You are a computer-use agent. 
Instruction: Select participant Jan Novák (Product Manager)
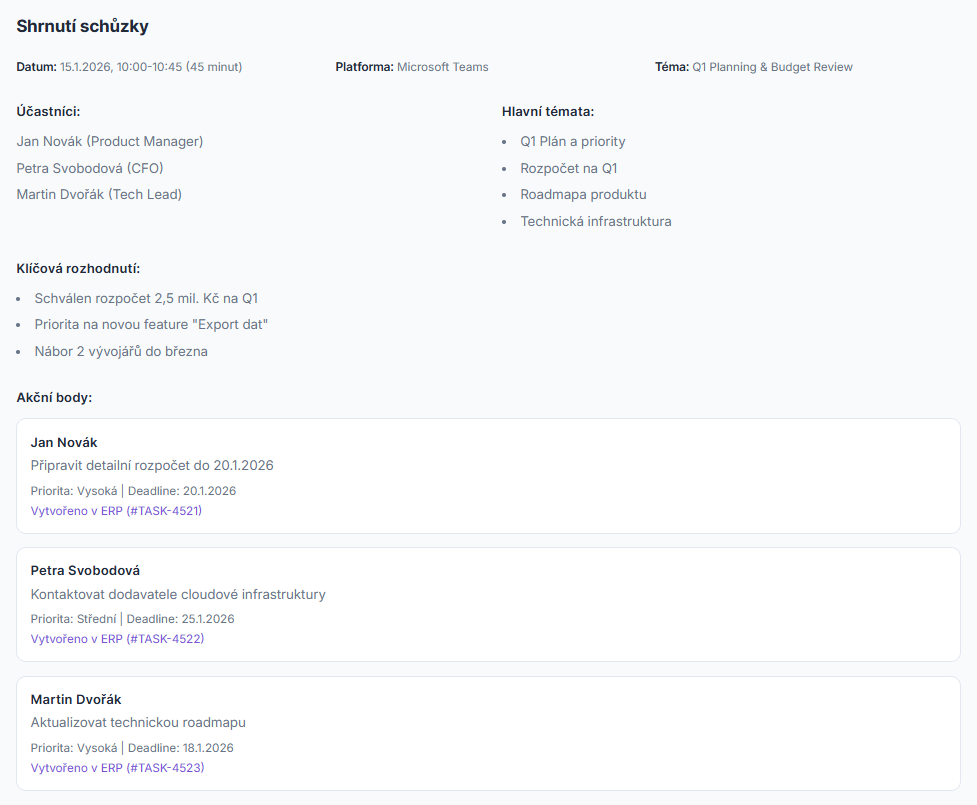tap(110, 142)
